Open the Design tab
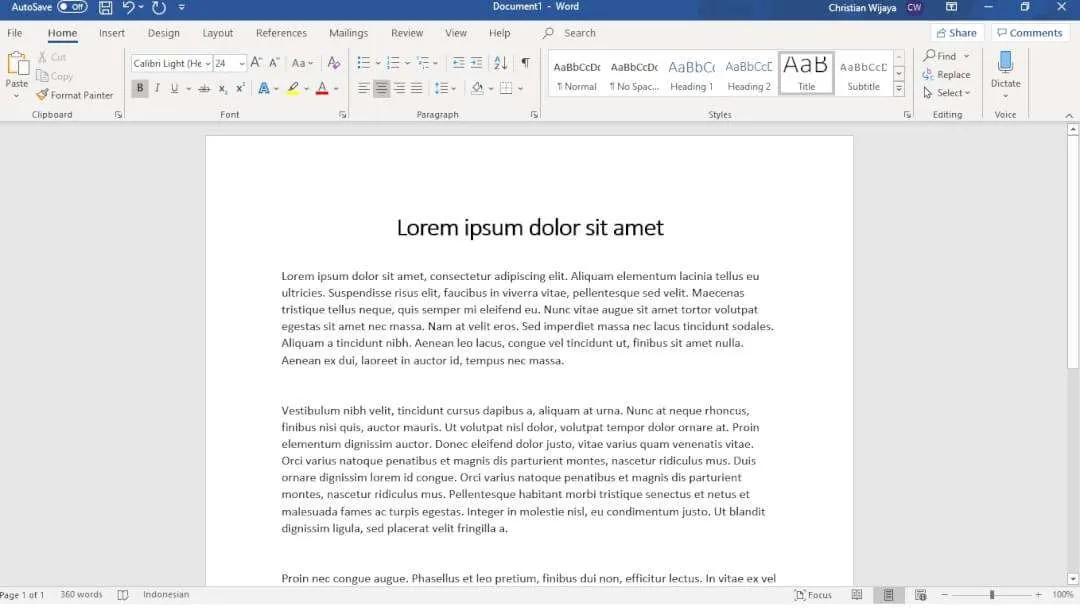 tap(163, 32)
